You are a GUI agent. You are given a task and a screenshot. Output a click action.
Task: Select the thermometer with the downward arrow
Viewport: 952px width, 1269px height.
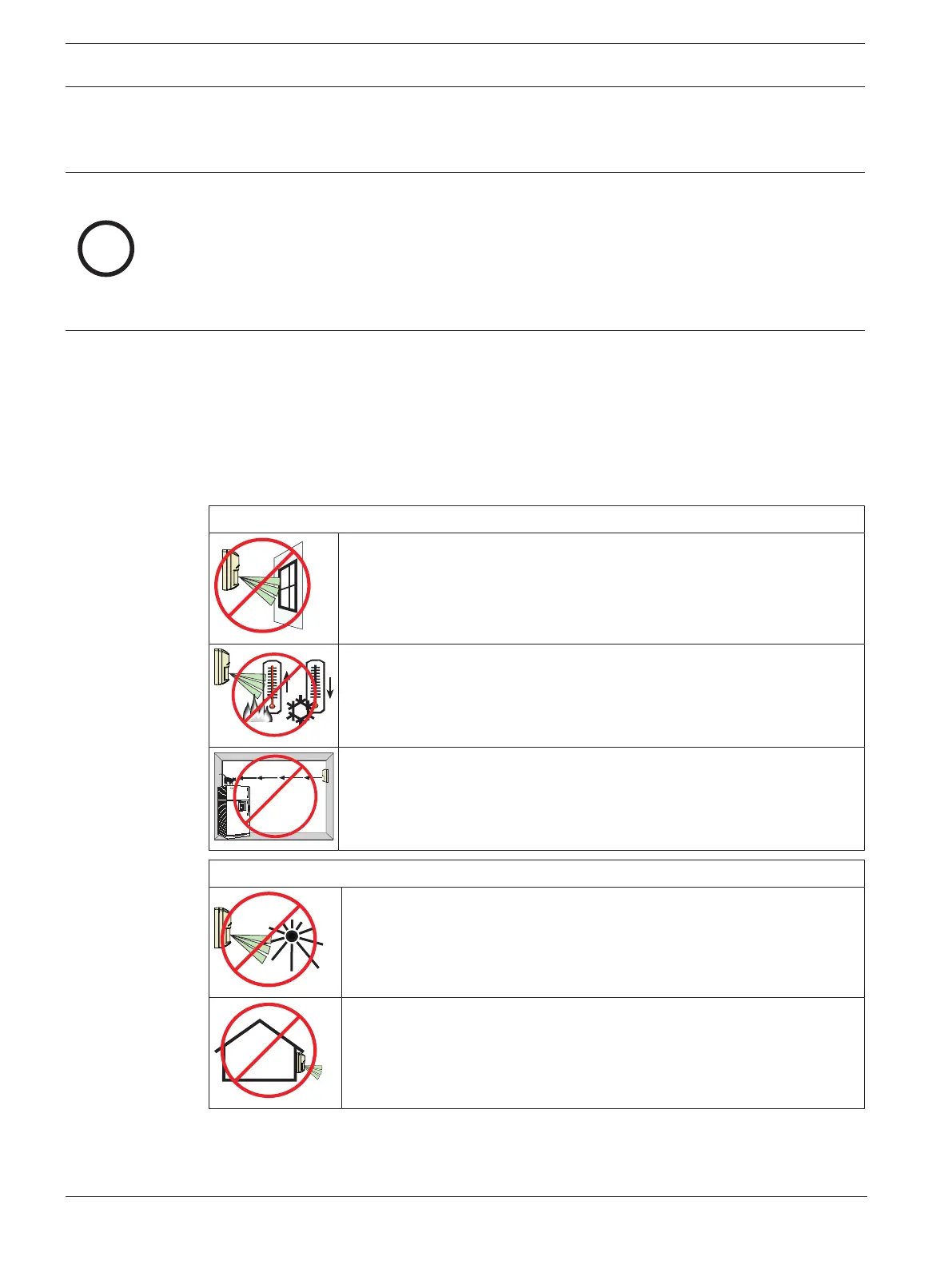(315, 685)
